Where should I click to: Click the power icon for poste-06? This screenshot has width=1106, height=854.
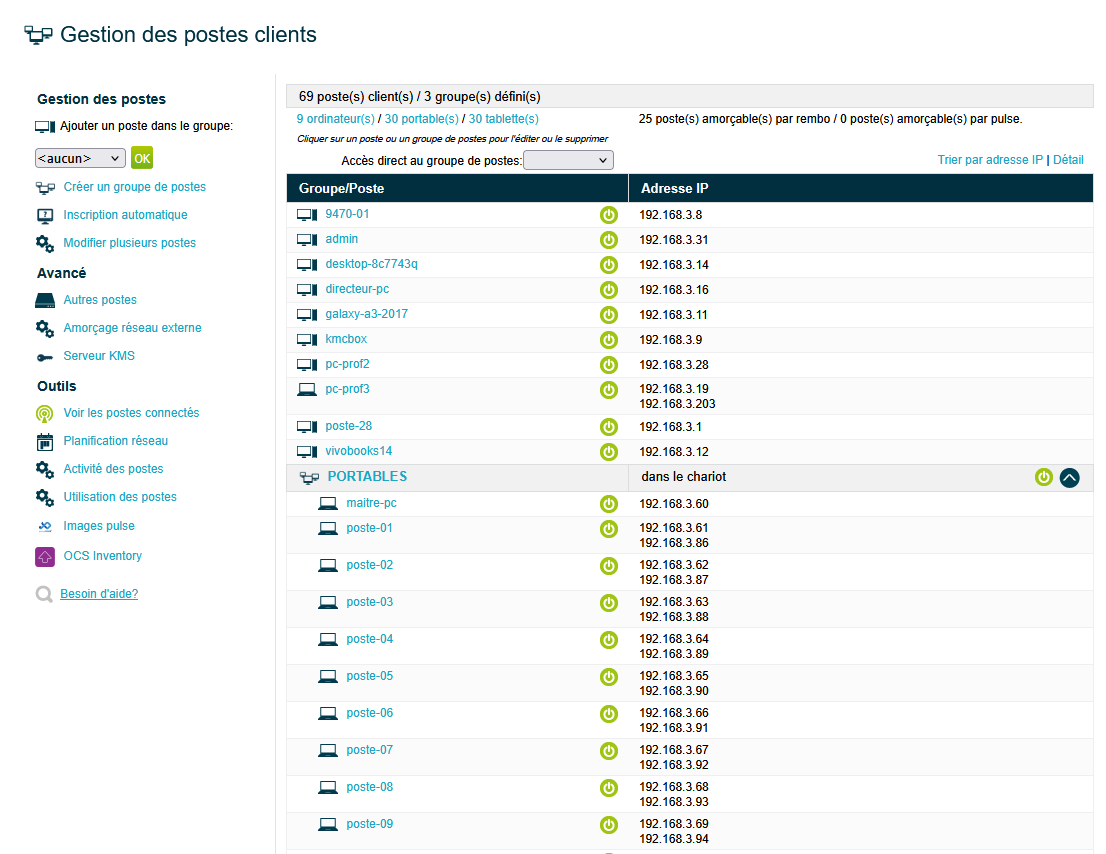pyautogui.click(x=609, y=714)
